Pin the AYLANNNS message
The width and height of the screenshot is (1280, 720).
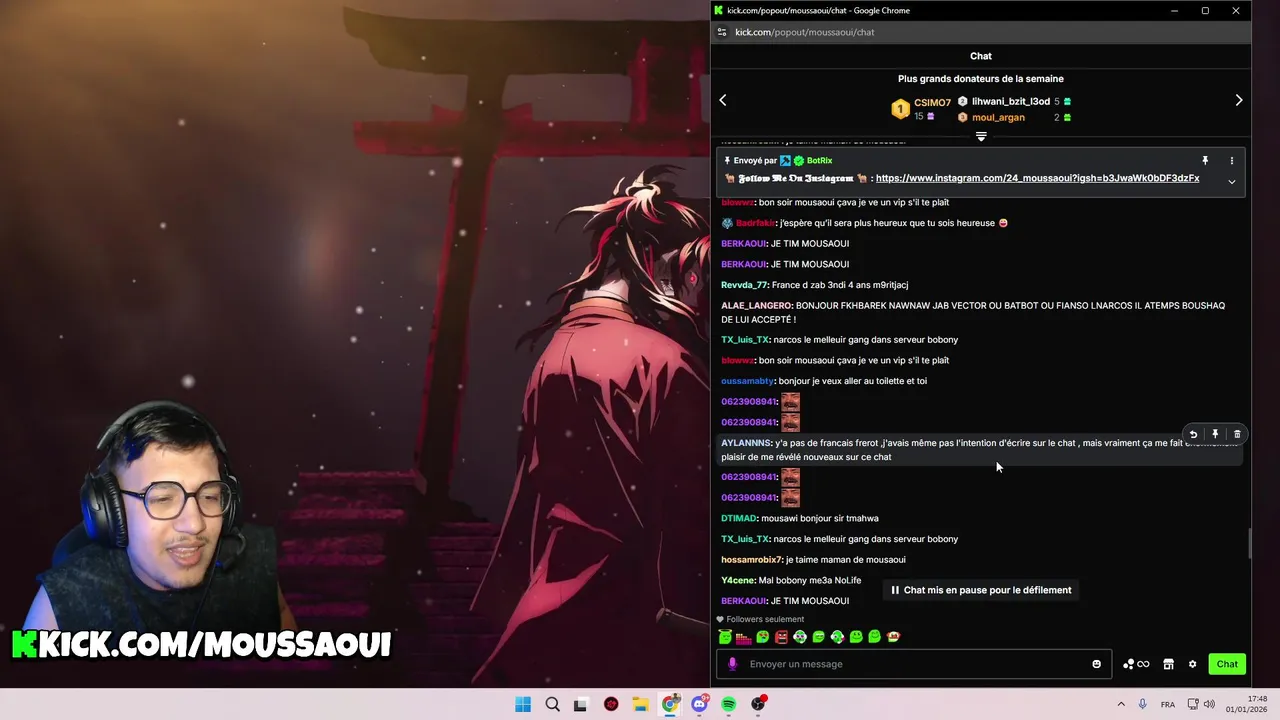(1215, 434)
